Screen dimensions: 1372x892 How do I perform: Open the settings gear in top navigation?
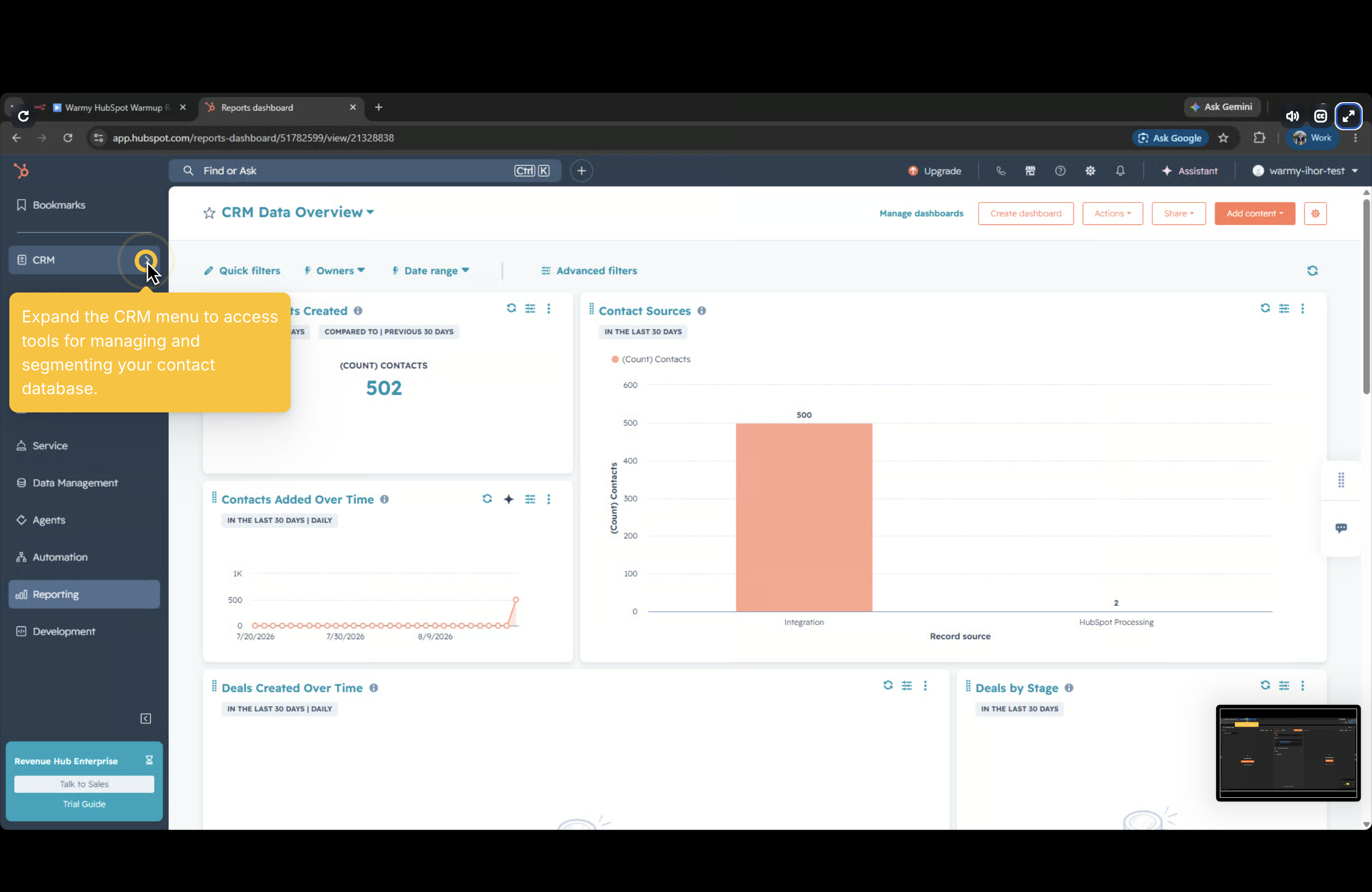point(1090,171)
